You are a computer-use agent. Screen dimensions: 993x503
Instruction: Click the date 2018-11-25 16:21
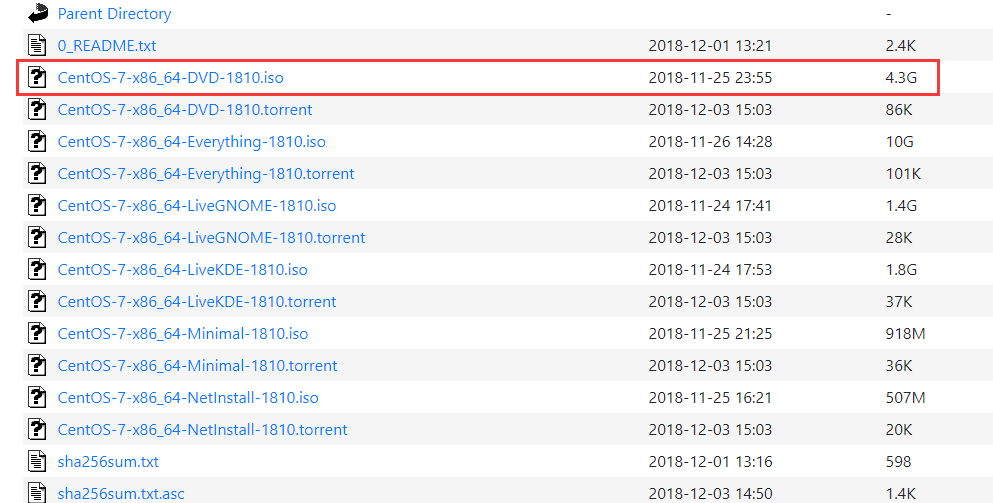pos(710,398)
